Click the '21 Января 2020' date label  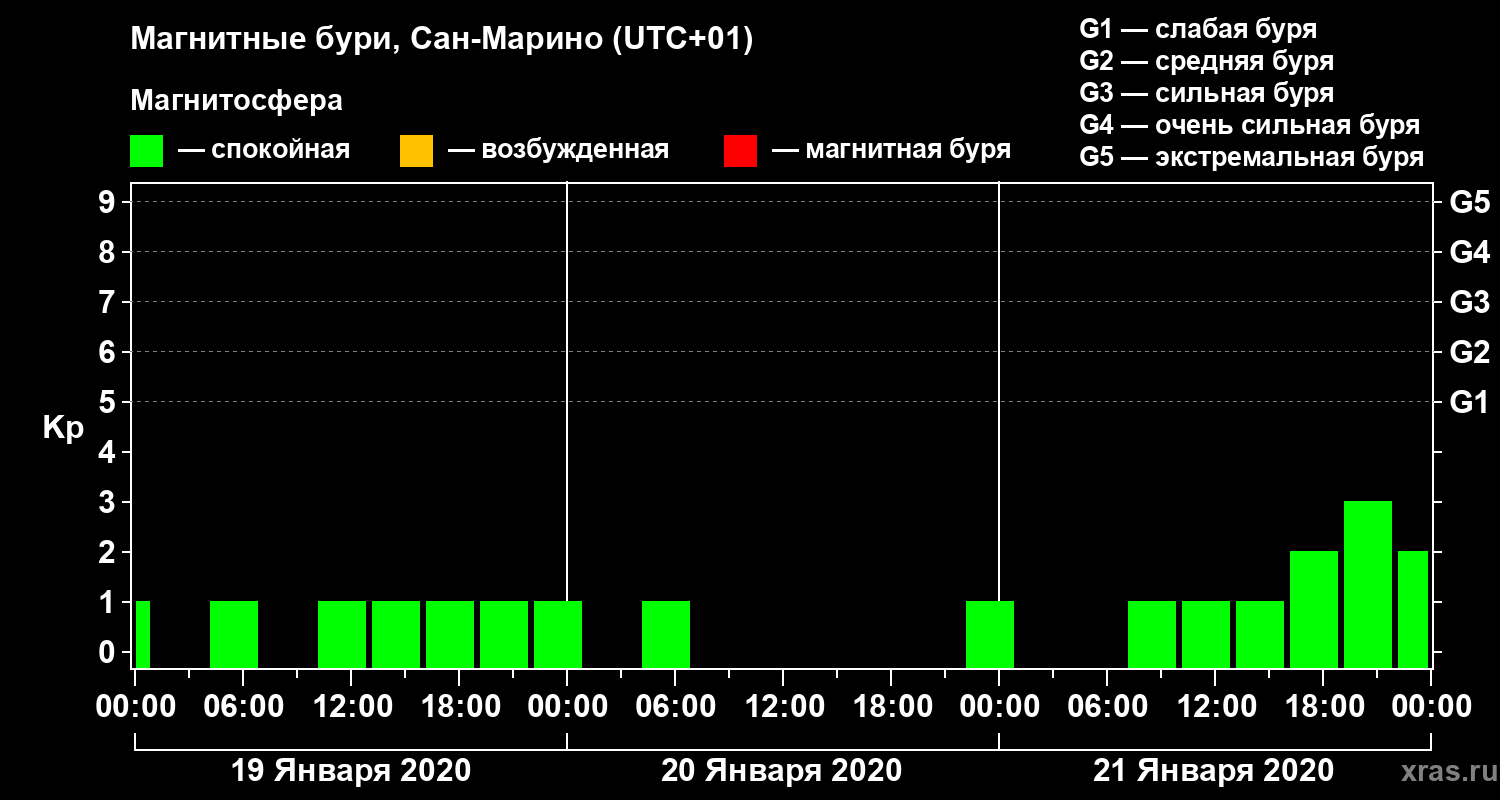(1213, 771)
